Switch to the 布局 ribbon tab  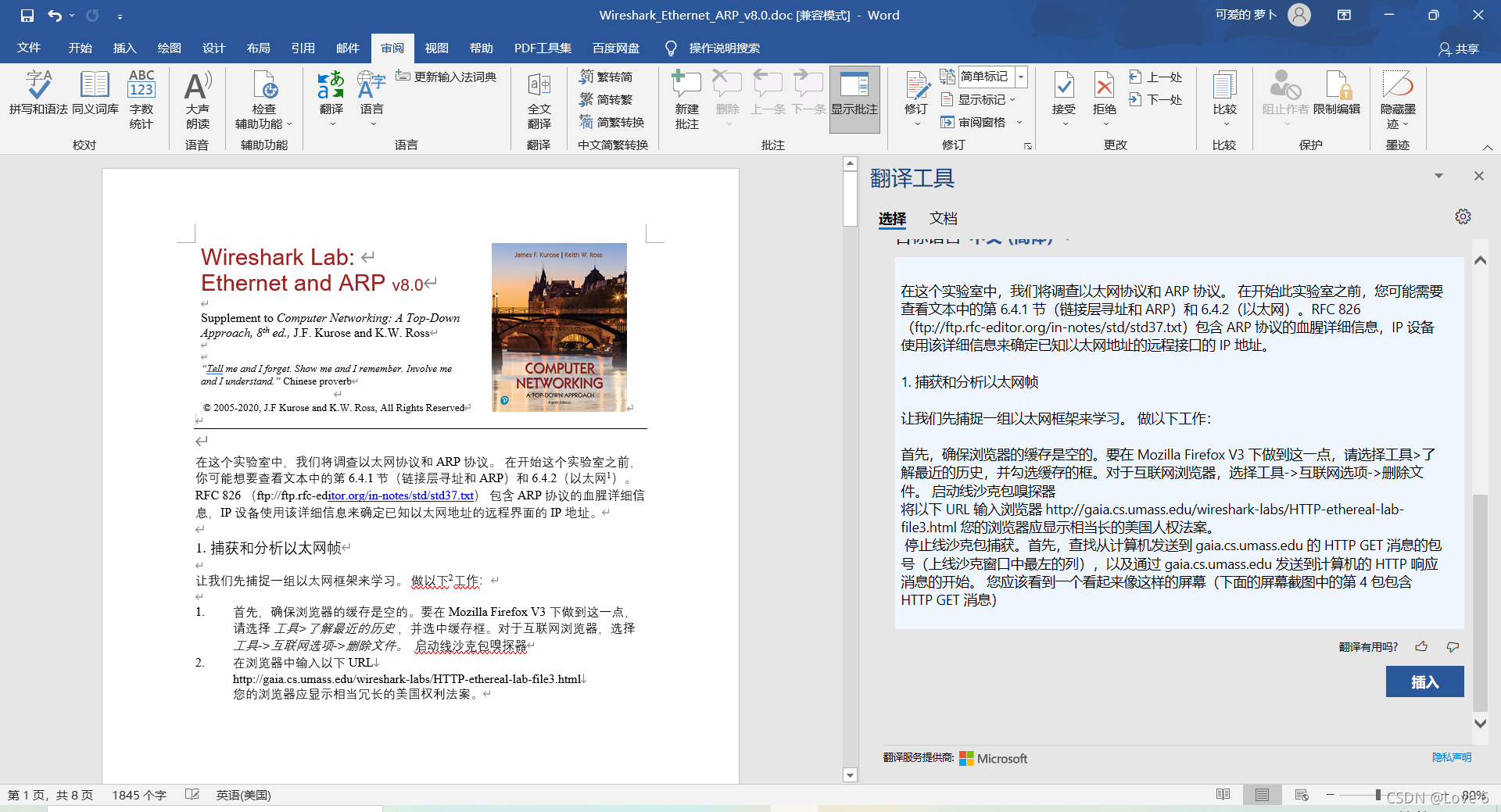(x=258, y=48)
